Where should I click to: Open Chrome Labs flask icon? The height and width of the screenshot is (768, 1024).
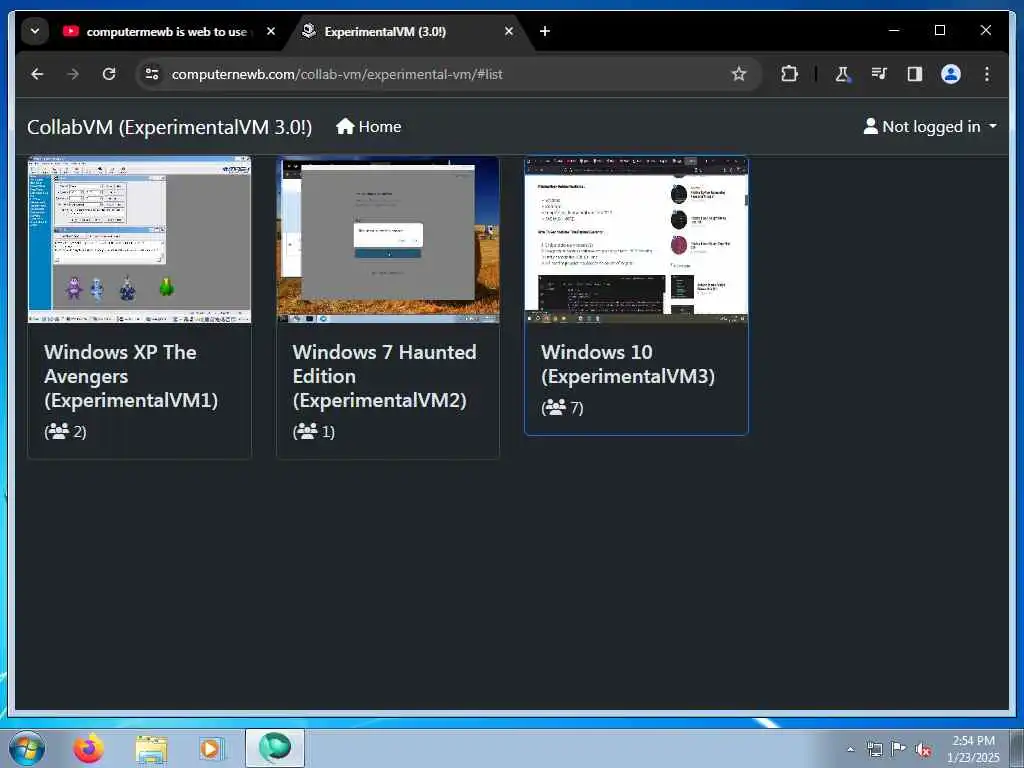pyautogui.click(x=842, y=74)
